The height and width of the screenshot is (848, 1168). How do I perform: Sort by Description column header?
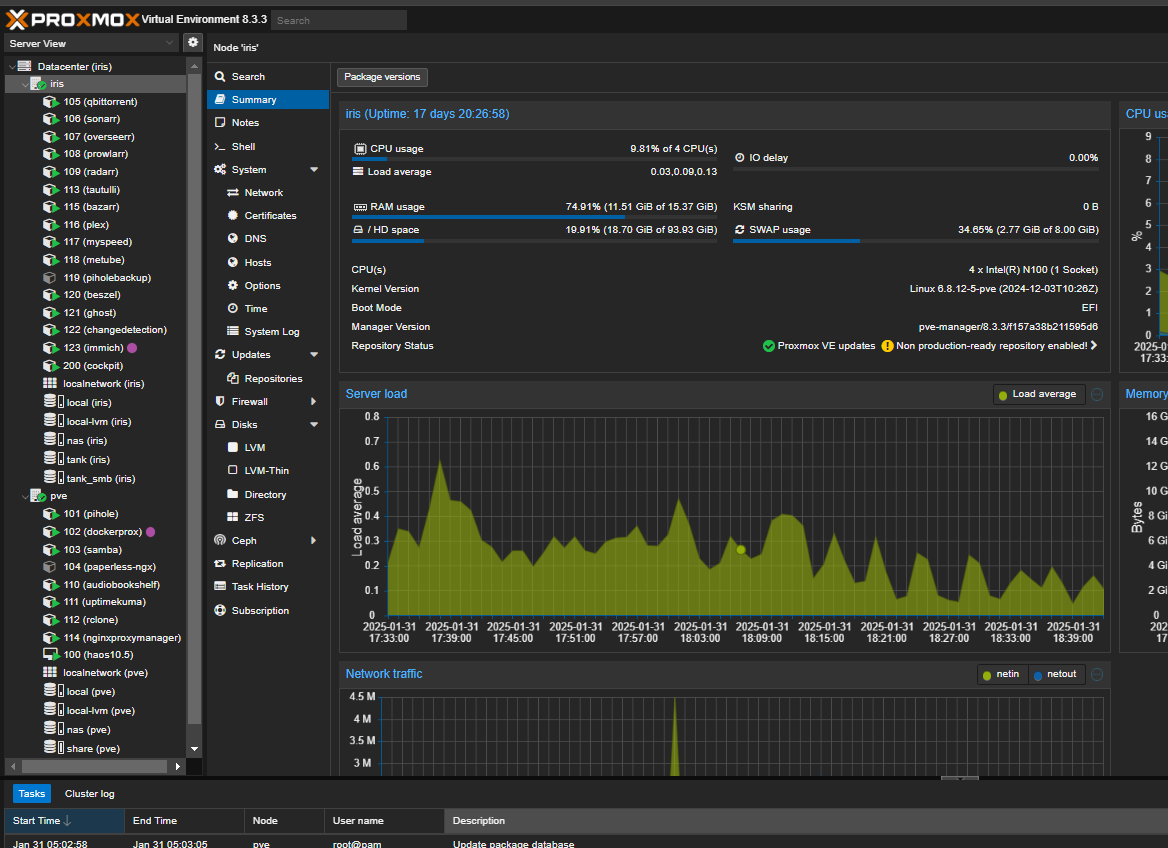pyautogui.click(x=806, y=820)
